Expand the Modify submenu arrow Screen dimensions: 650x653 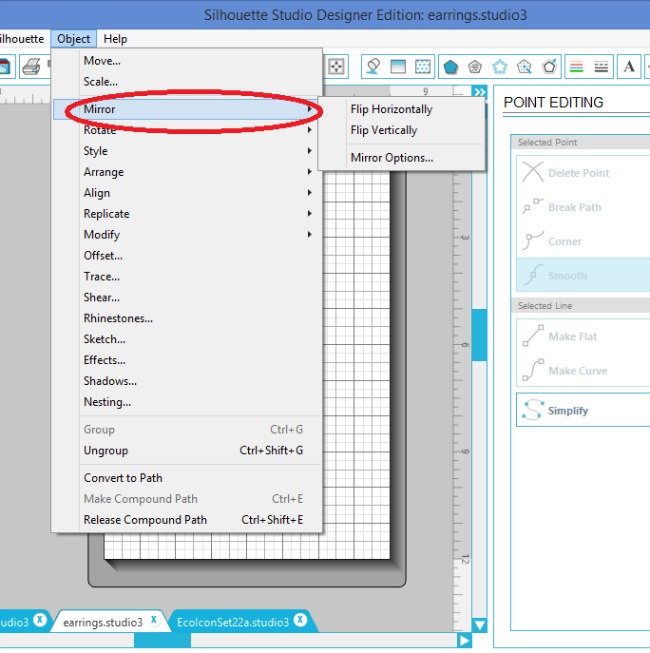pyautogui.click(x=309, y=234)
